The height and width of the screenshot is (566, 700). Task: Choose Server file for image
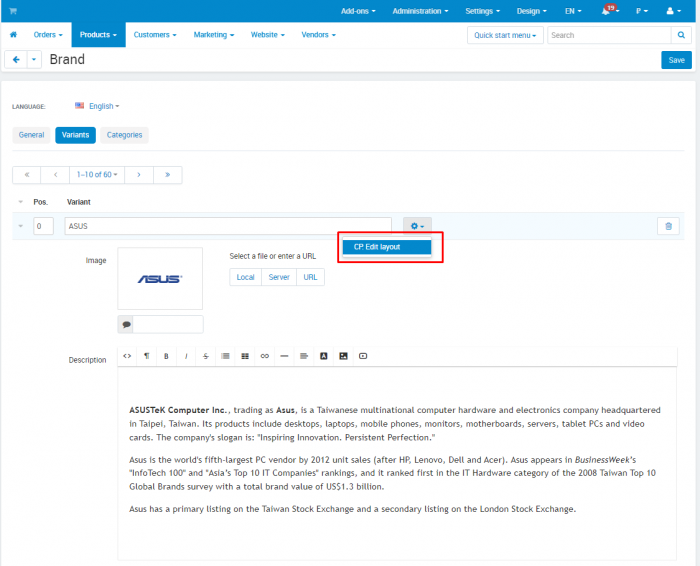coord(279,277)
